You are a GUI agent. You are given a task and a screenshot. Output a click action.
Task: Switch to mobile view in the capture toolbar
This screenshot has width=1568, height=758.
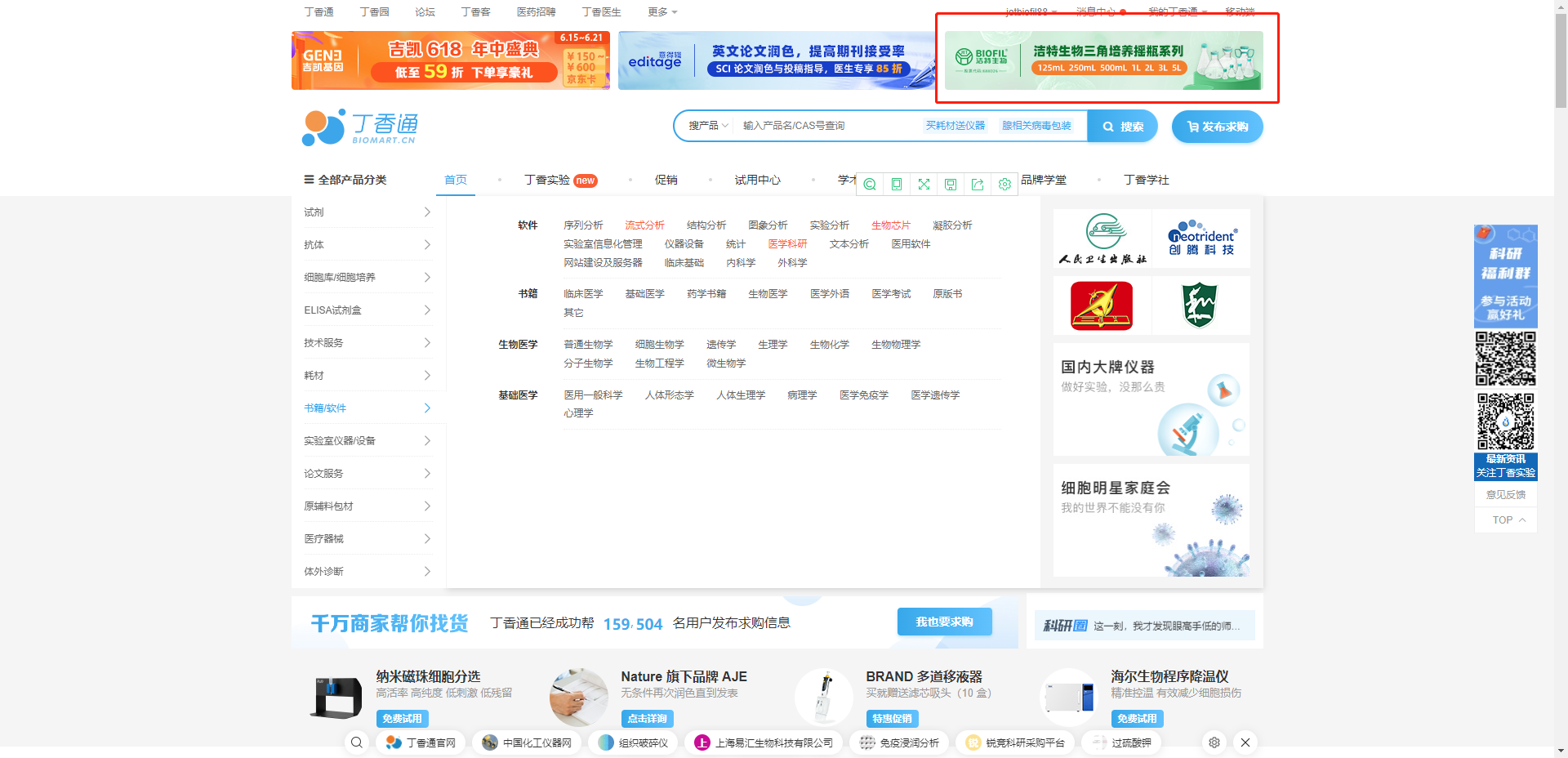click(896, 185)
